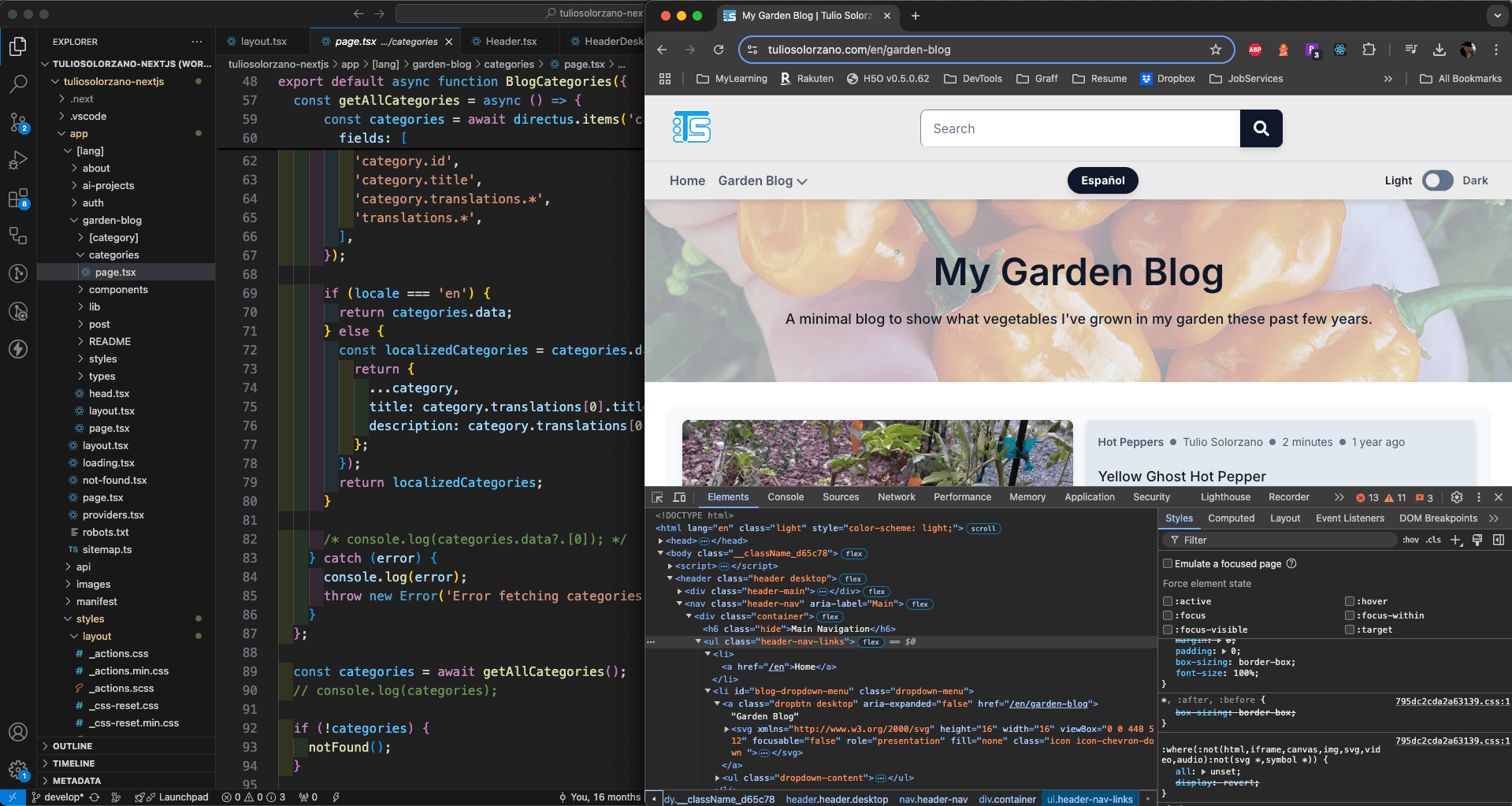The height and width of the screenshot is (806, 1512).
Task: Open the Run and Debug view icon
Action: tap(18, 160)
